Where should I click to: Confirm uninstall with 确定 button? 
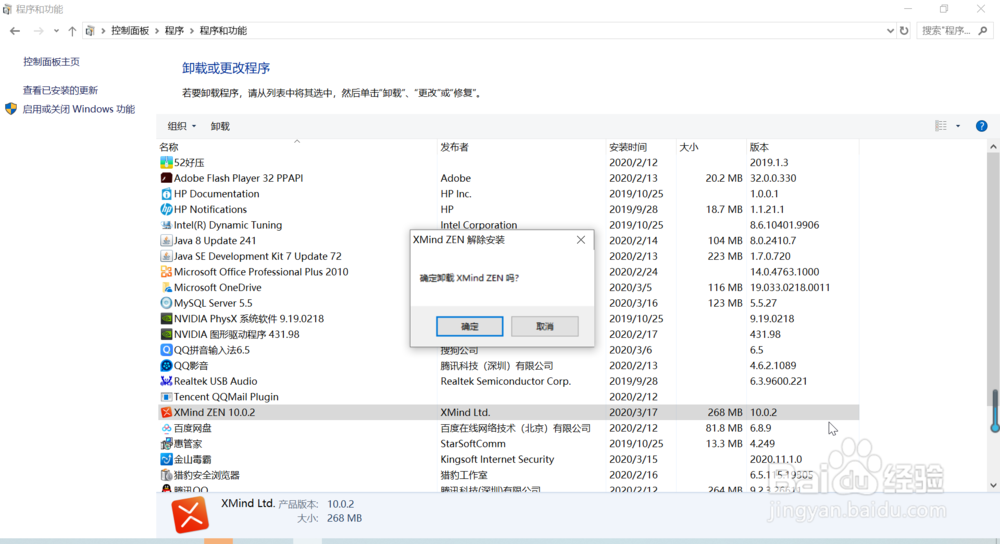coord(469,327)
